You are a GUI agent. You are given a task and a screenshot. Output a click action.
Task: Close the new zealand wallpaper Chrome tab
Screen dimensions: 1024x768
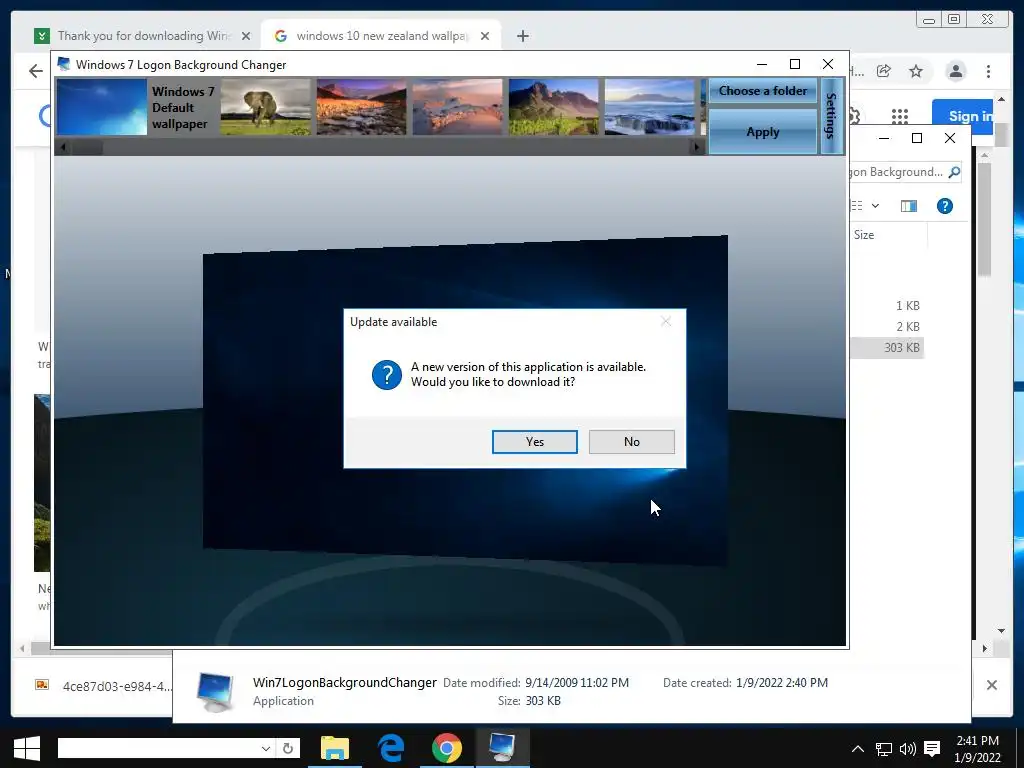(485, 36)
